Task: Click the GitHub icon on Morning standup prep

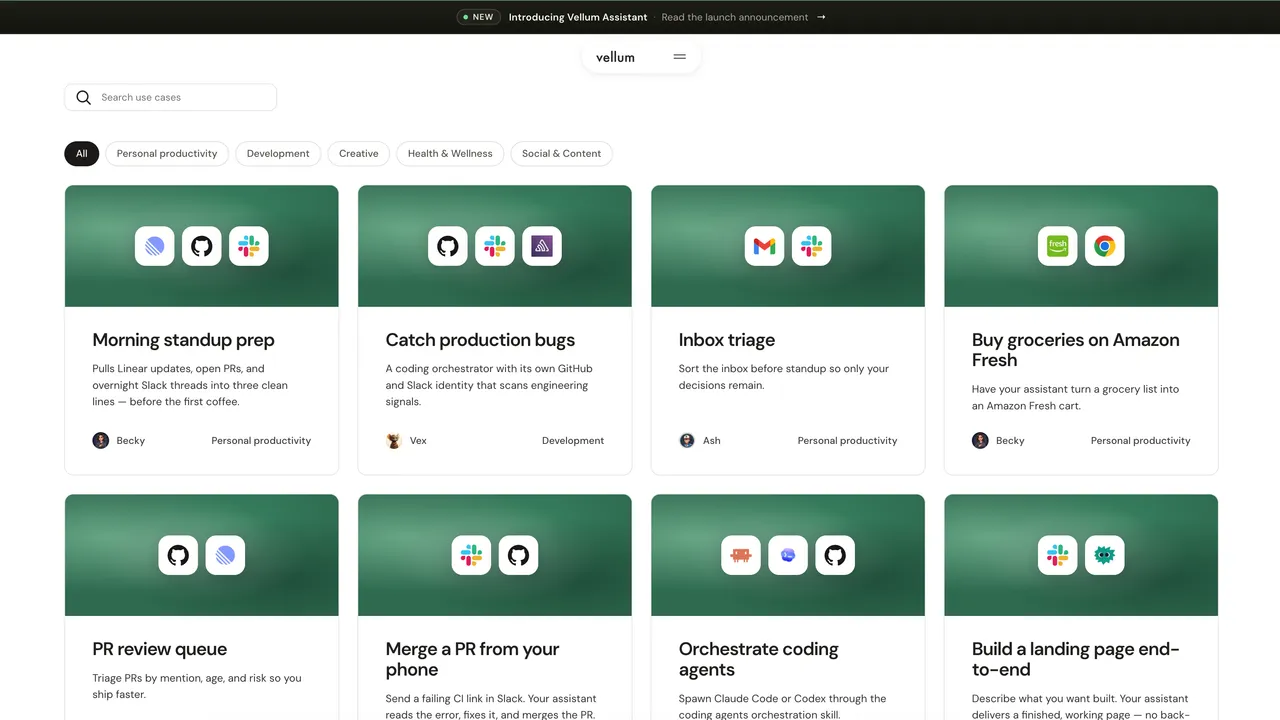Action: pyautogui.click(x=202, y=246)
